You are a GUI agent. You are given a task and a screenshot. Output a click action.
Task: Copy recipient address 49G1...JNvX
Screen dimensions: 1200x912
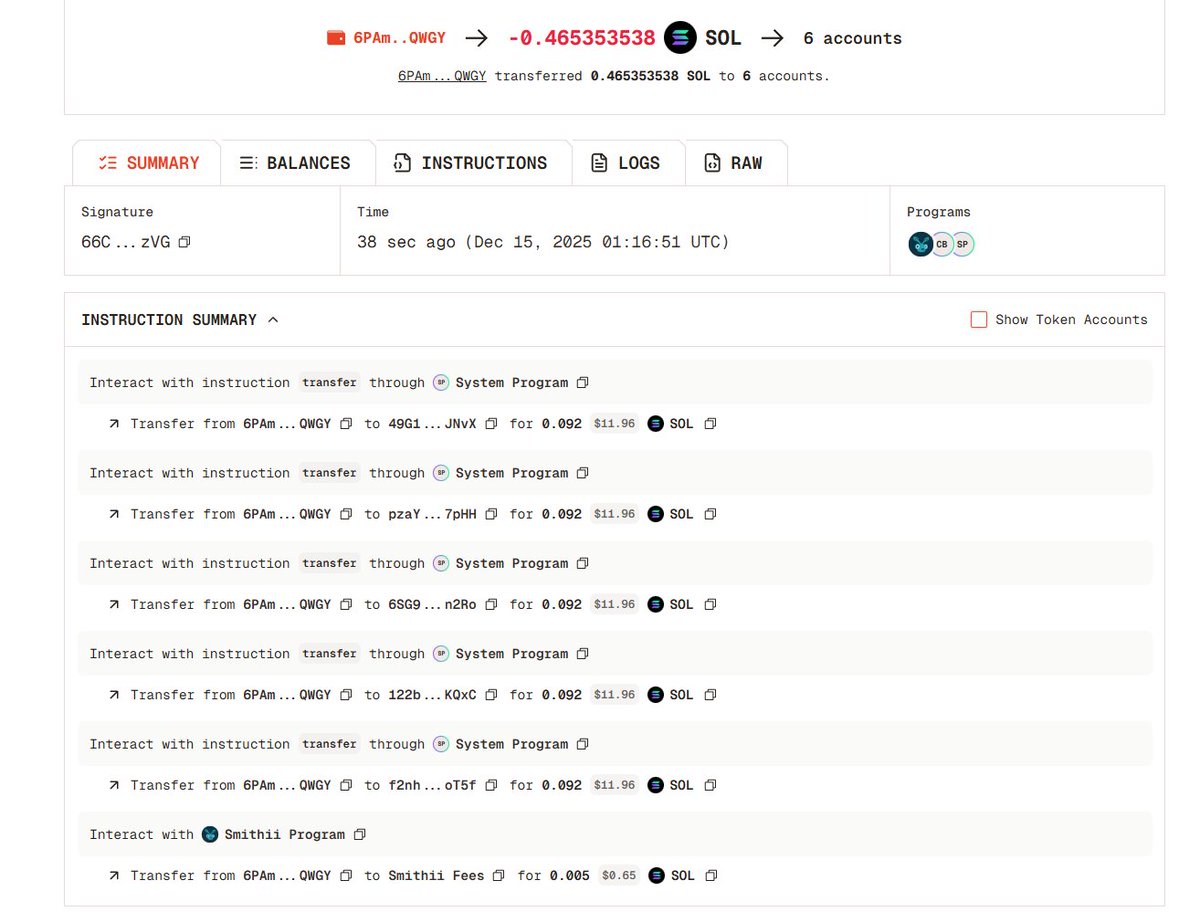[x=491, y=424]
